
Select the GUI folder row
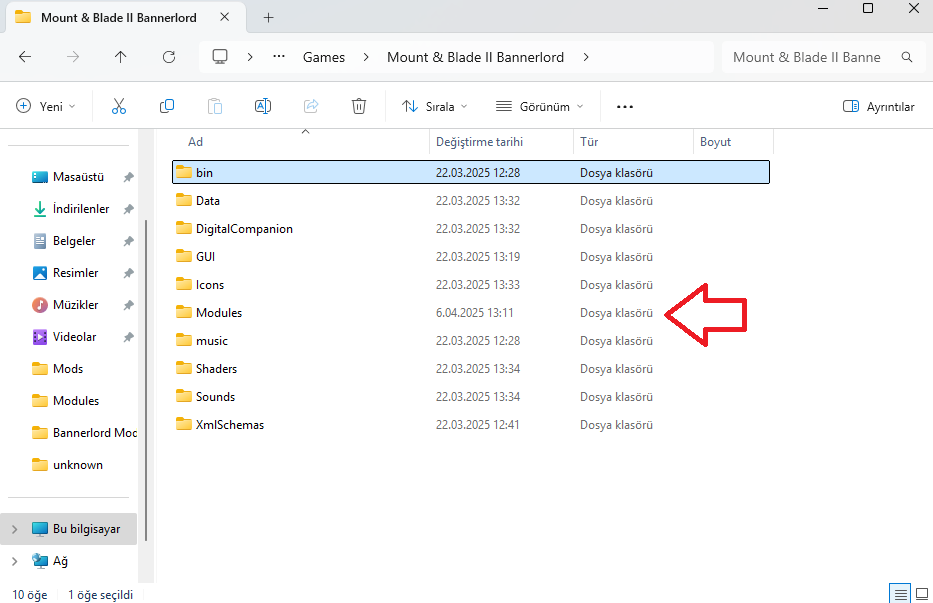point(471,257)
